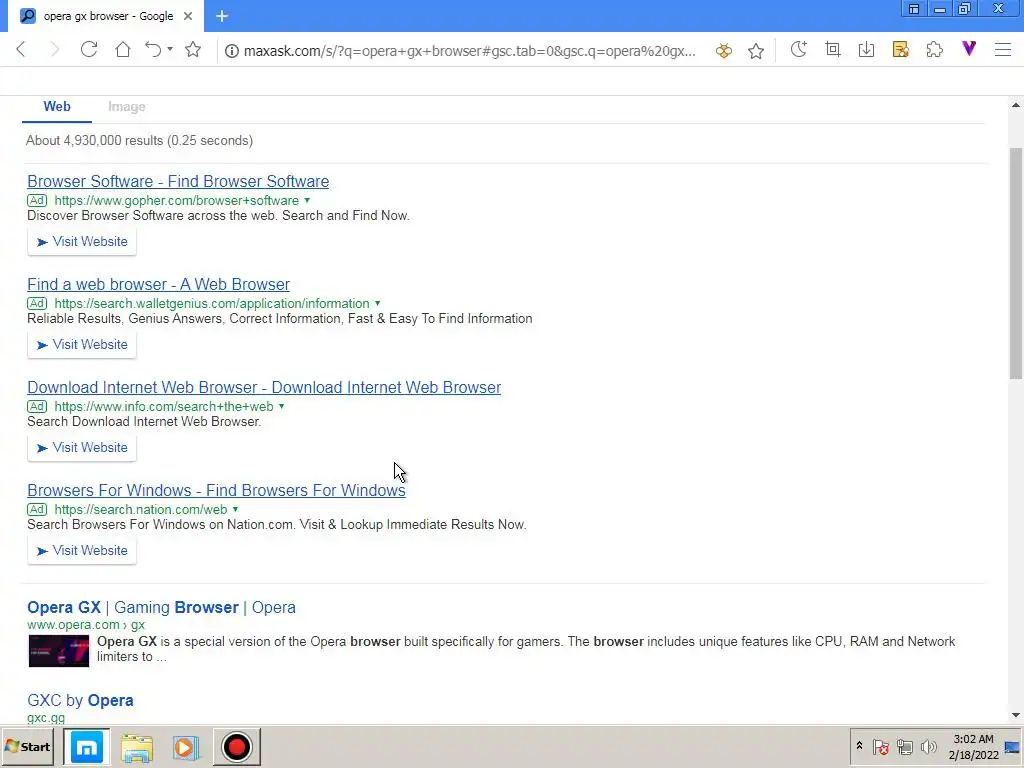Expand search.nation.com ad options arrow

[x=235, y=509]
